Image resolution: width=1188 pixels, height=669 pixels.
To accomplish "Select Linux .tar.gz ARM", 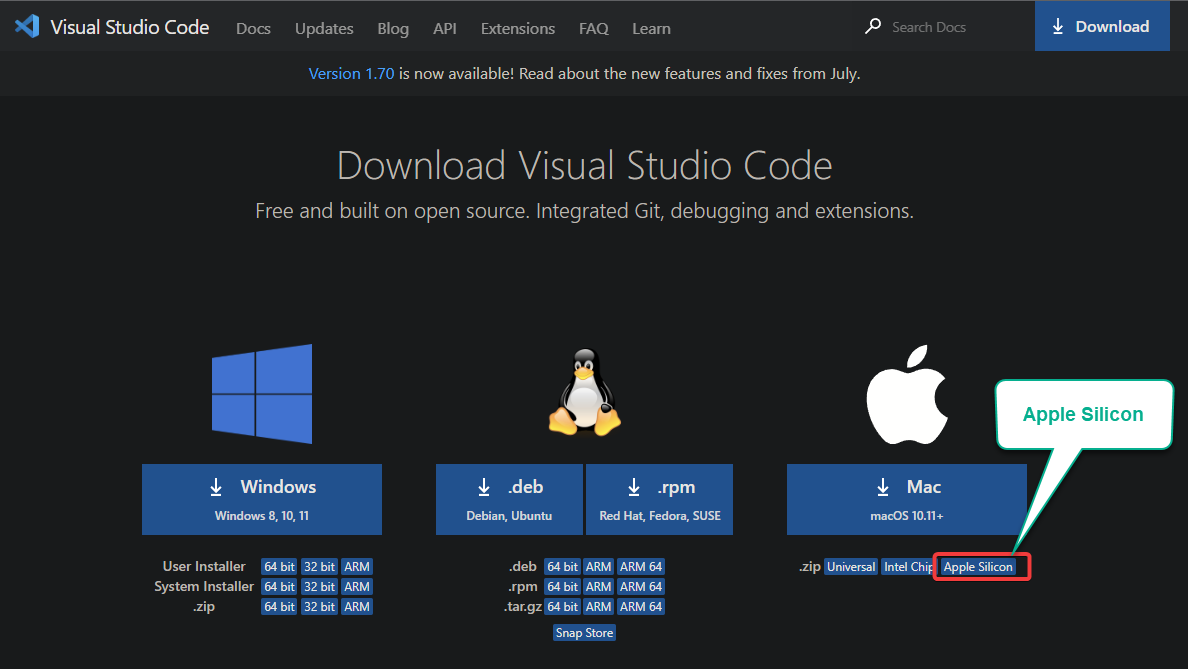I will (599, 607).
